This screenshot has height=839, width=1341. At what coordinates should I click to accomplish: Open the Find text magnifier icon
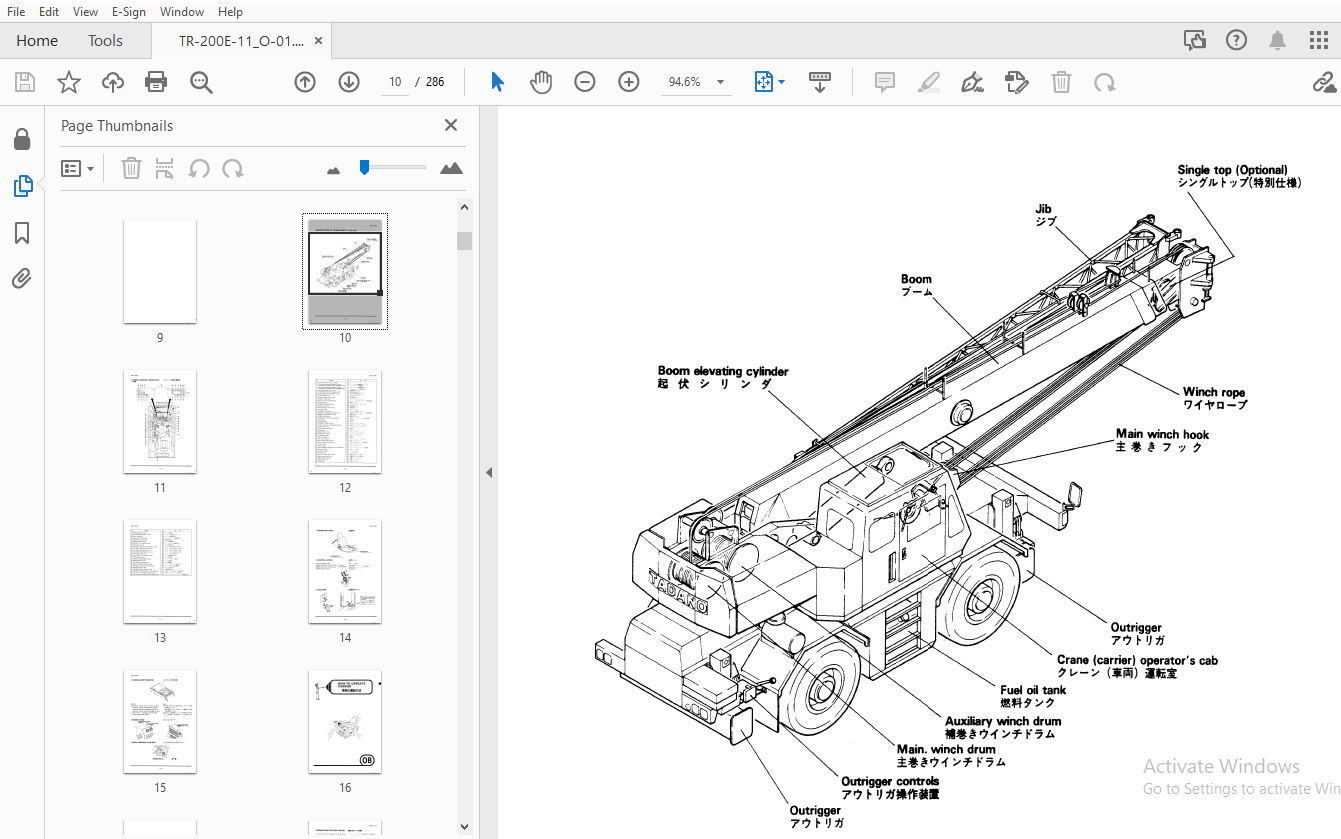pyautogui.click(x=201, y=82)
